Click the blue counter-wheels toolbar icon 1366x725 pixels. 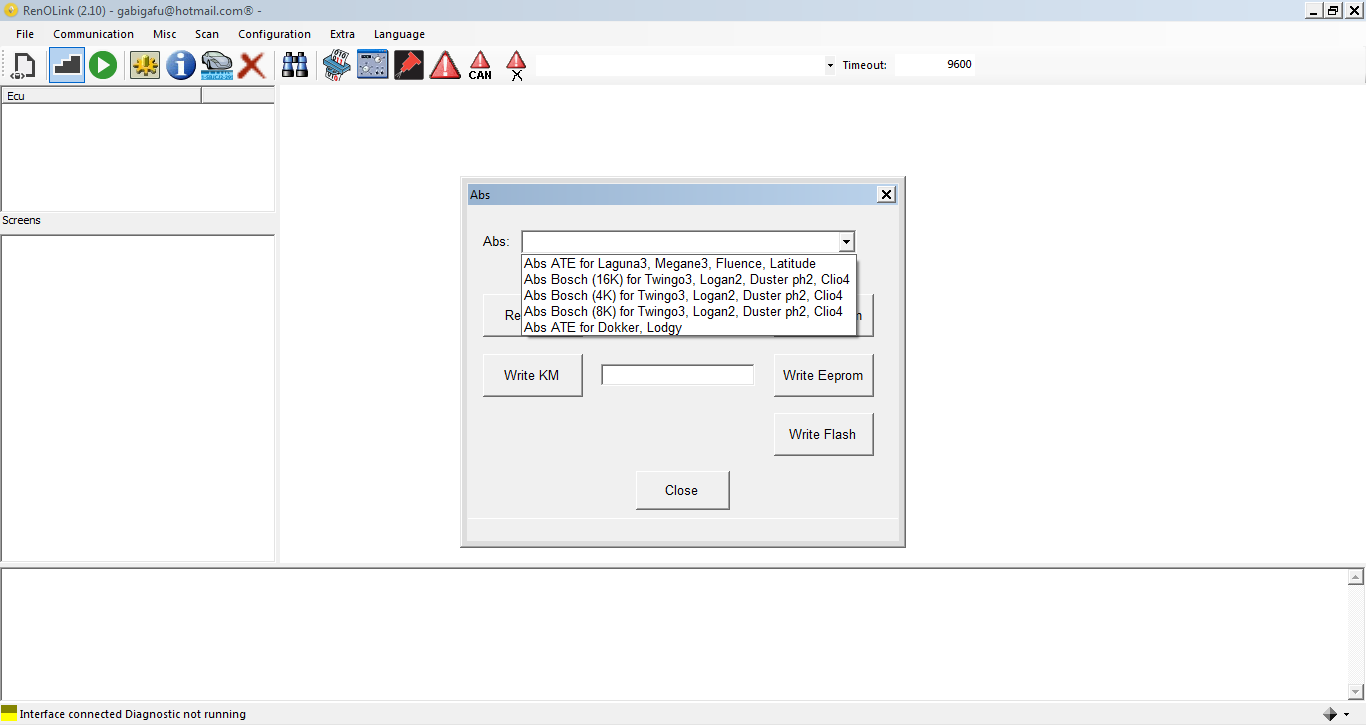coord(336,66)
